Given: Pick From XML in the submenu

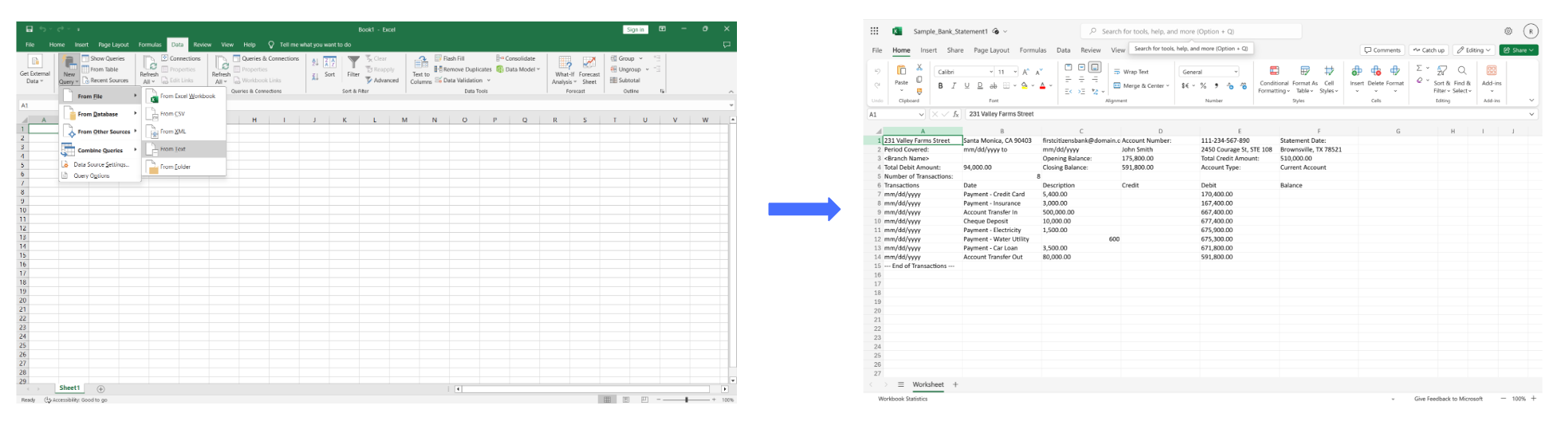Looking at the screenshot, I should 184,132.
